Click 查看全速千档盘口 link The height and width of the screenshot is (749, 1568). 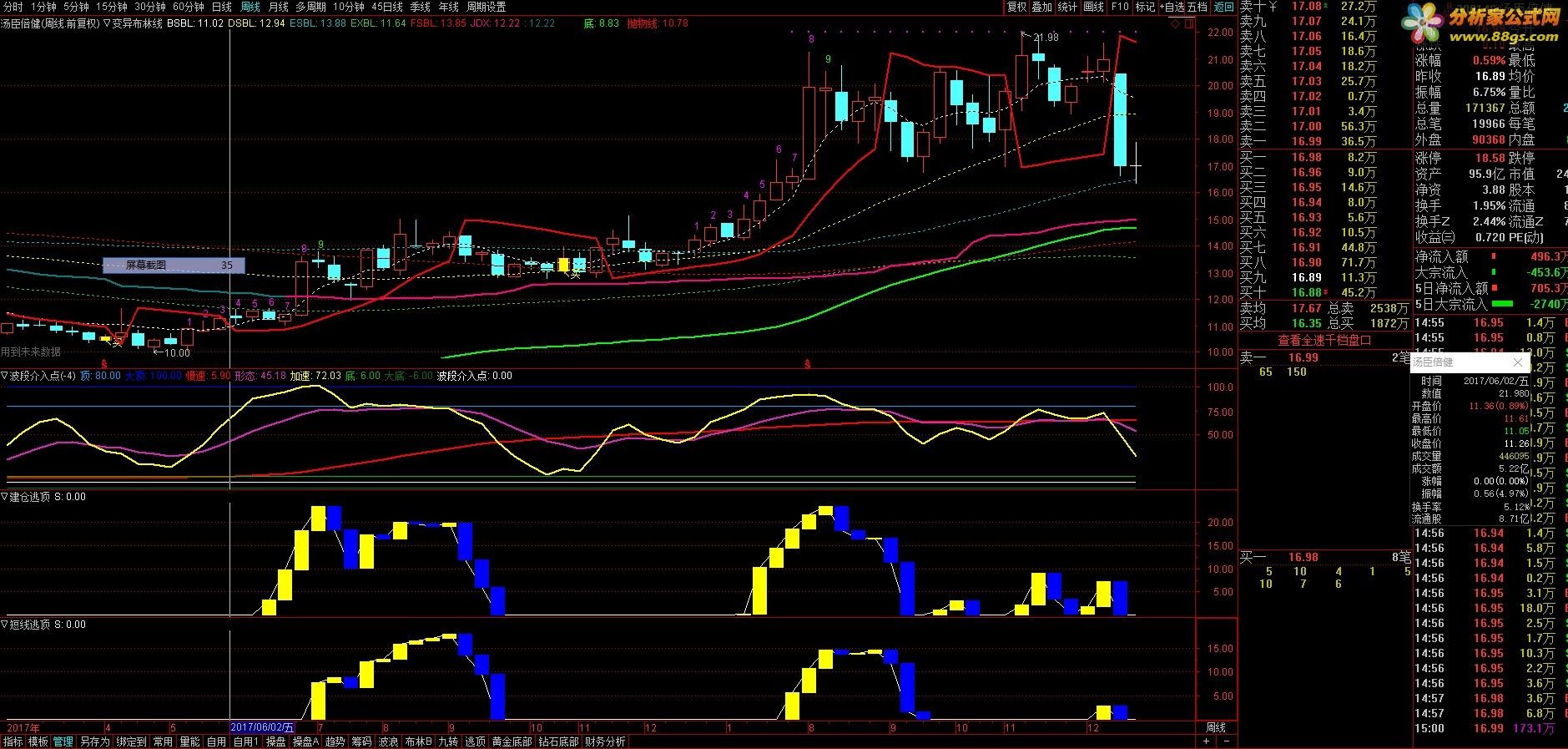coord(1324,340)
